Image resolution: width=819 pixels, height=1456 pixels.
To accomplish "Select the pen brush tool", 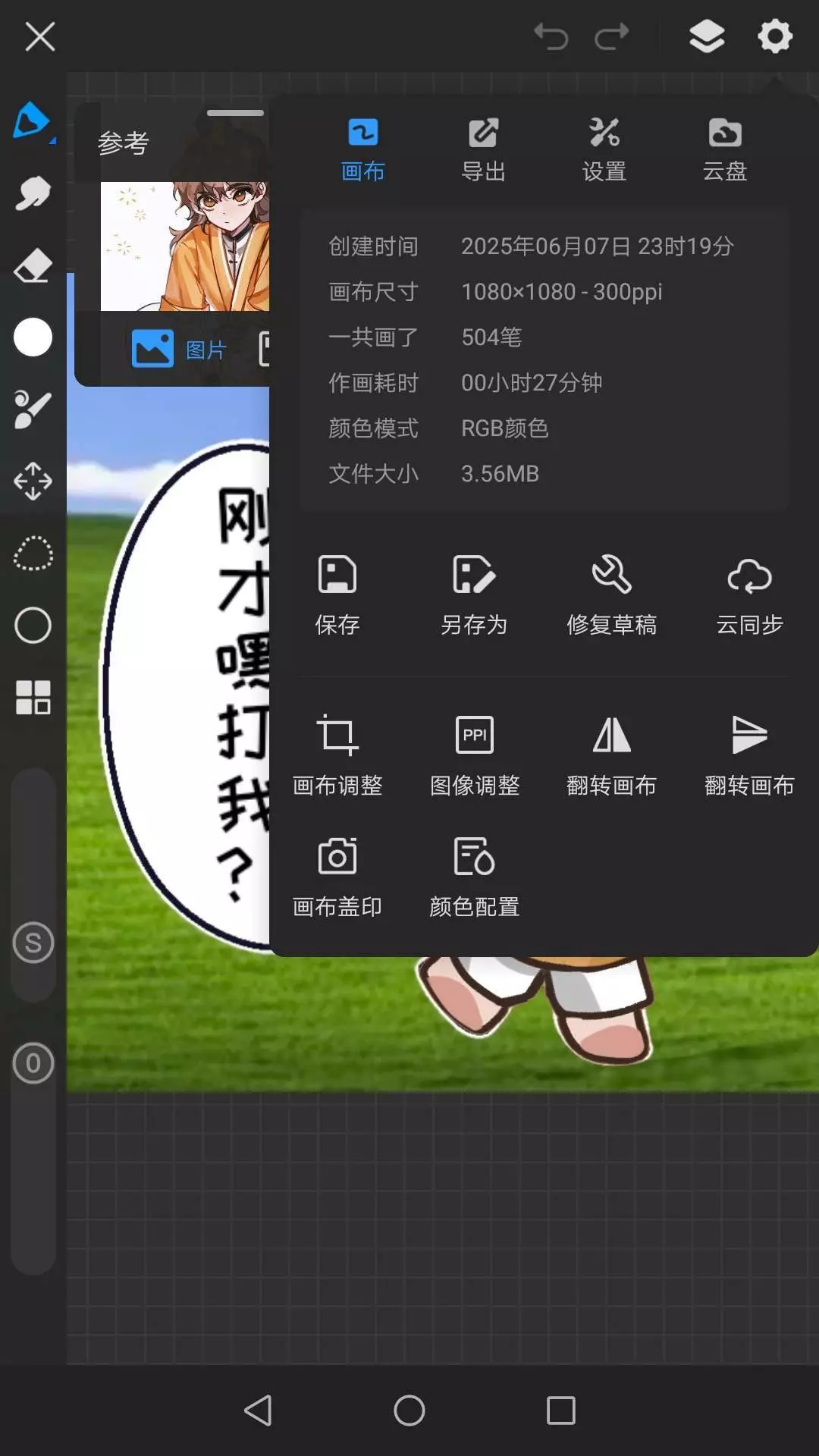I will [33, 121].
